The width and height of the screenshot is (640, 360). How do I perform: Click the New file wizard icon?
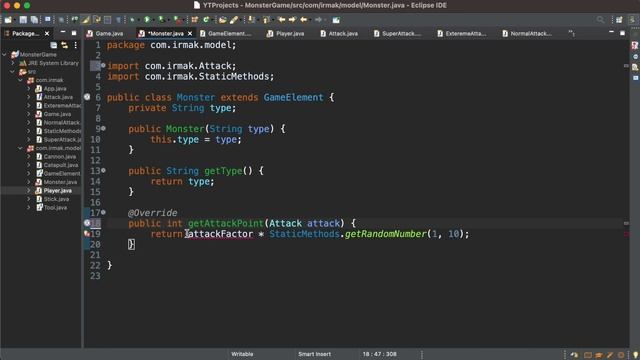click(8, 20)
